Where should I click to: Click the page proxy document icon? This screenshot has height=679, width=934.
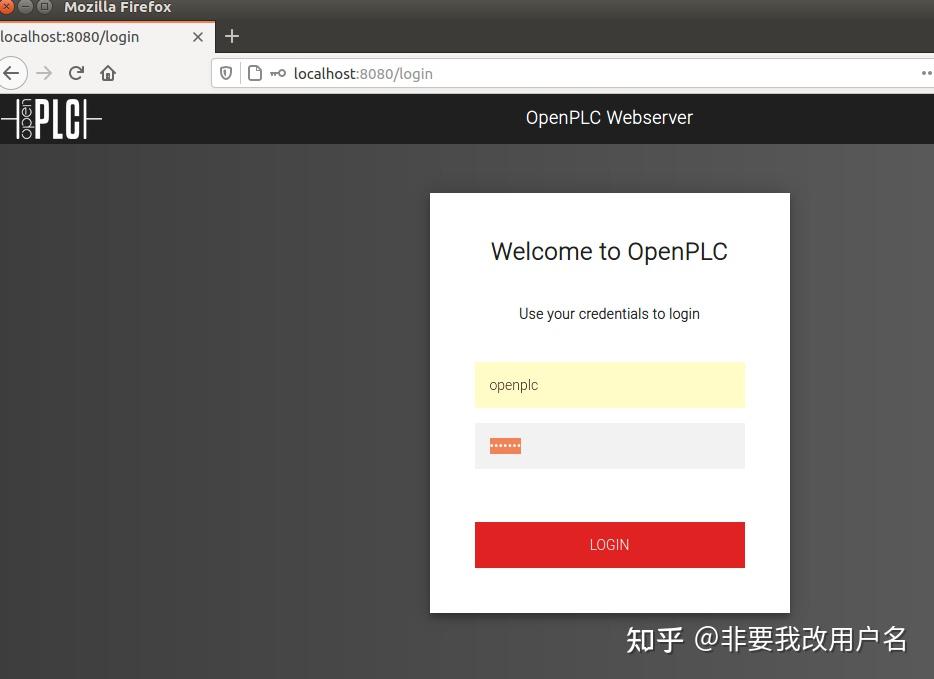click(x=255, y=73)
